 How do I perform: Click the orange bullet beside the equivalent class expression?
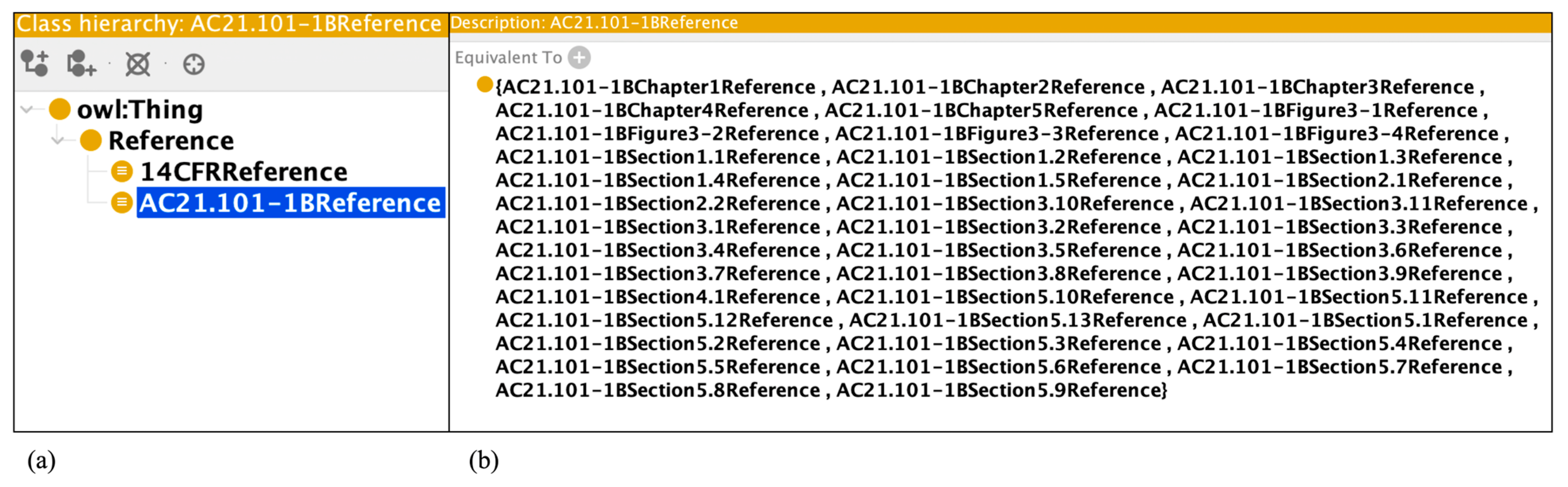pos(485,85)
